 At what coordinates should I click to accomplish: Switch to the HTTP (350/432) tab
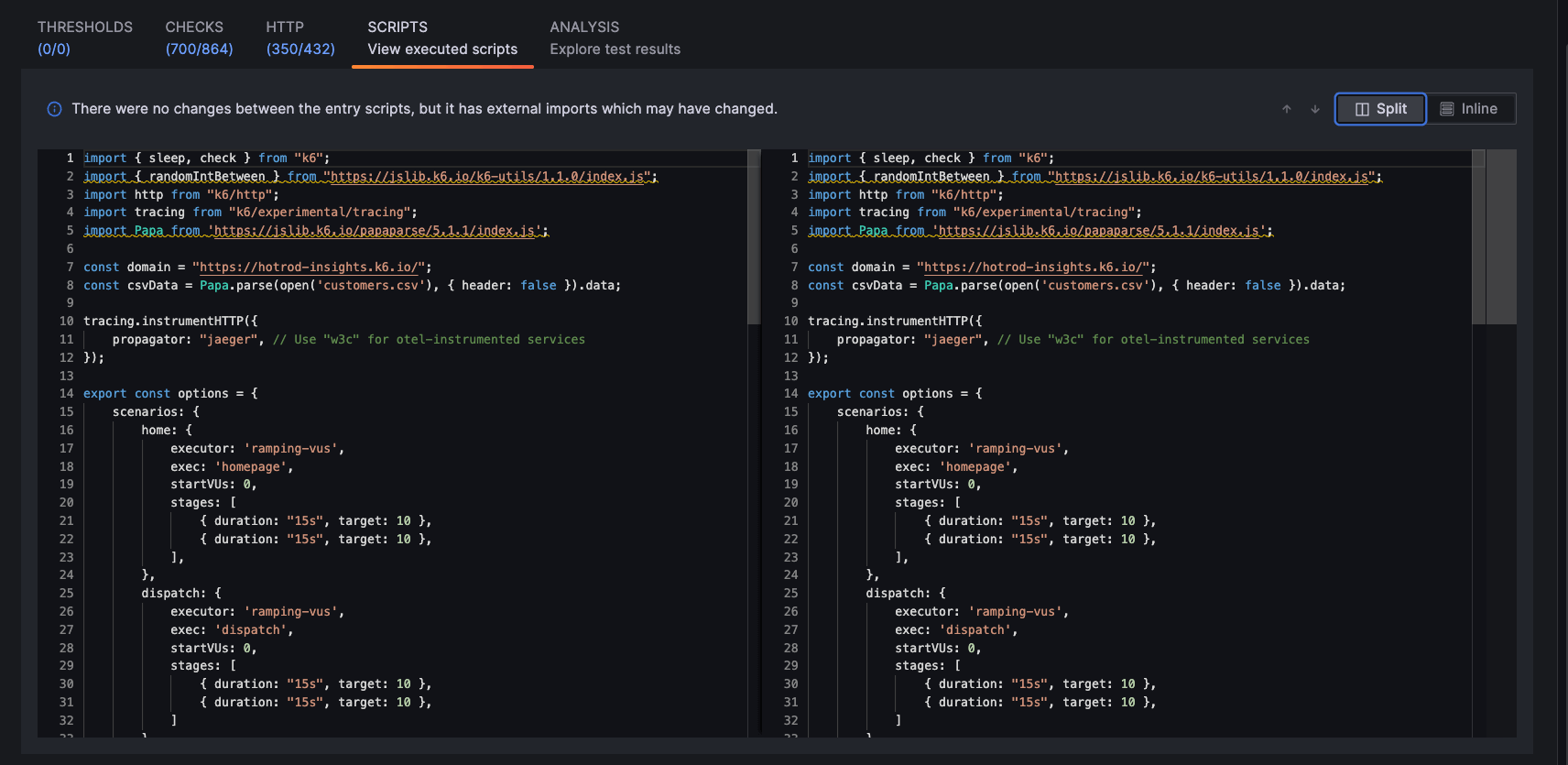(300, 38)
